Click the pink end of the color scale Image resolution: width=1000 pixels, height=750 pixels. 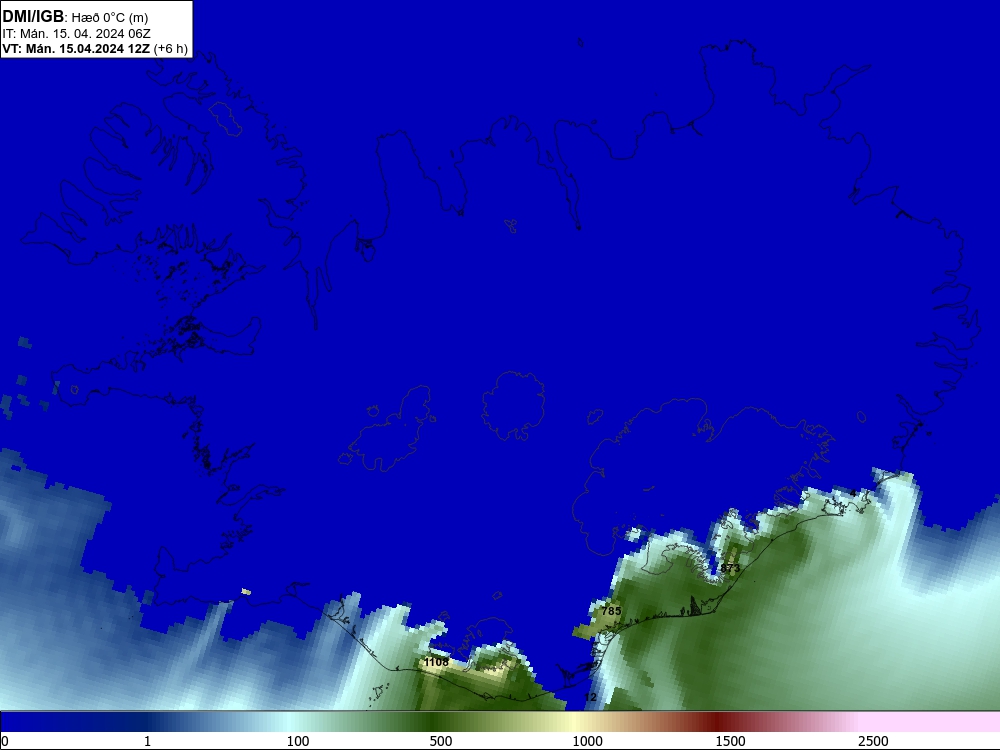931,722
